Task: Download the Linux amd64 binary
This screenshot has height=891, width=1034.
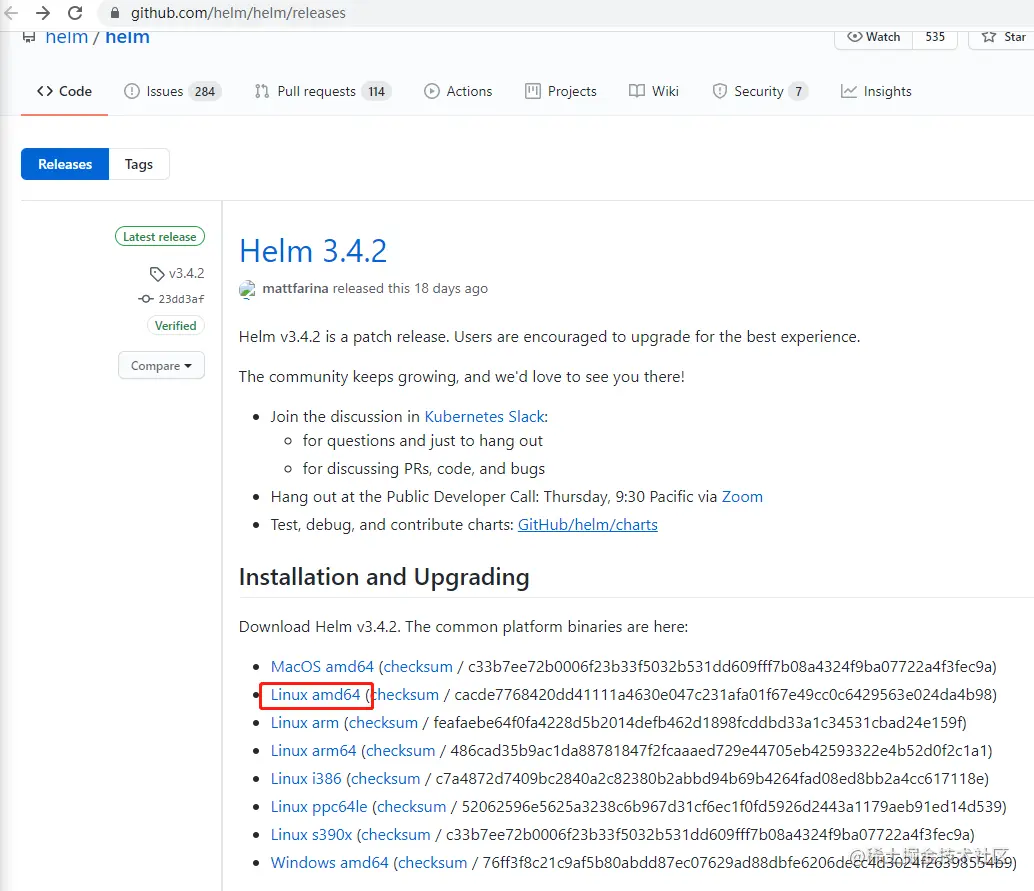Action: point(315,695)
